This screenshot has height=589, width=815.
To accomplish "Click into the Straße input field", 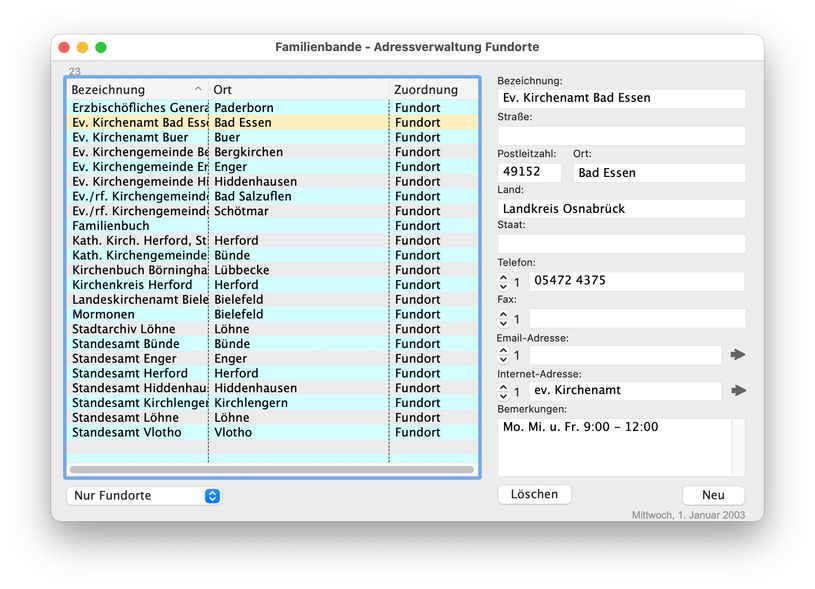I will point(621,135).
